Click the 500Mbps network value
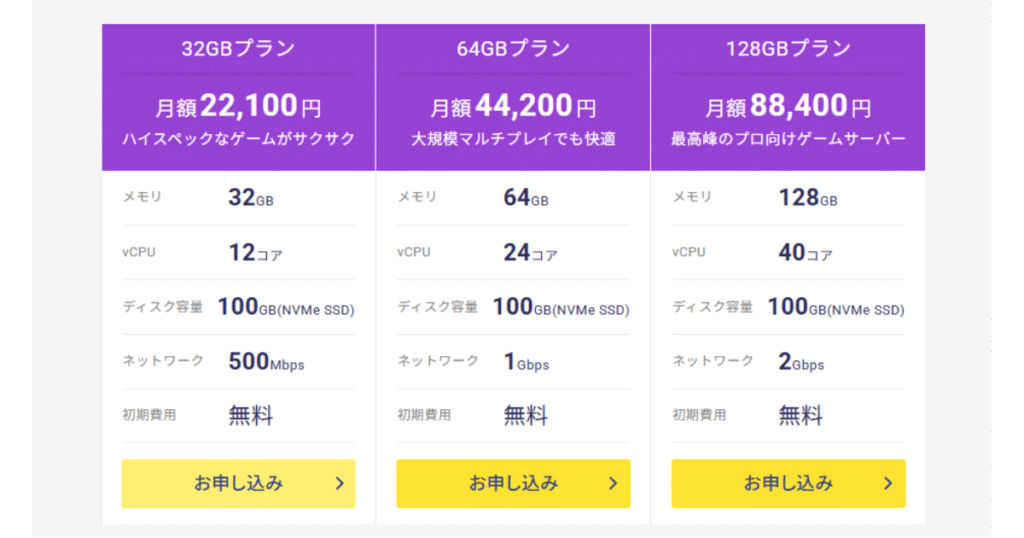Image resolution: width=1024 pixels, height=538 pixels. click(266, 362)
